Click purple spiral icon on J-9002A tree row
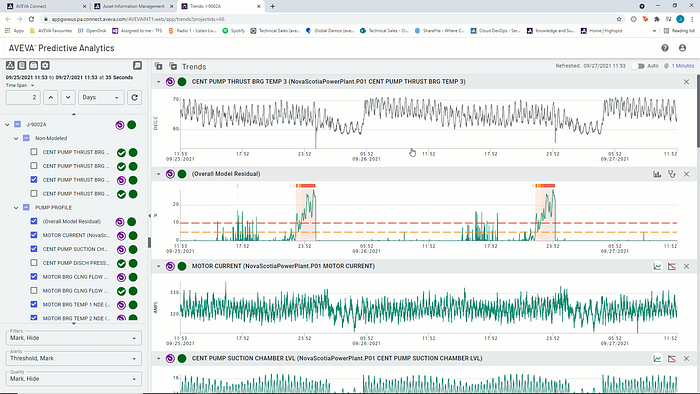The height and width of the screenshot is (394, 700). (x=120, y=125)
